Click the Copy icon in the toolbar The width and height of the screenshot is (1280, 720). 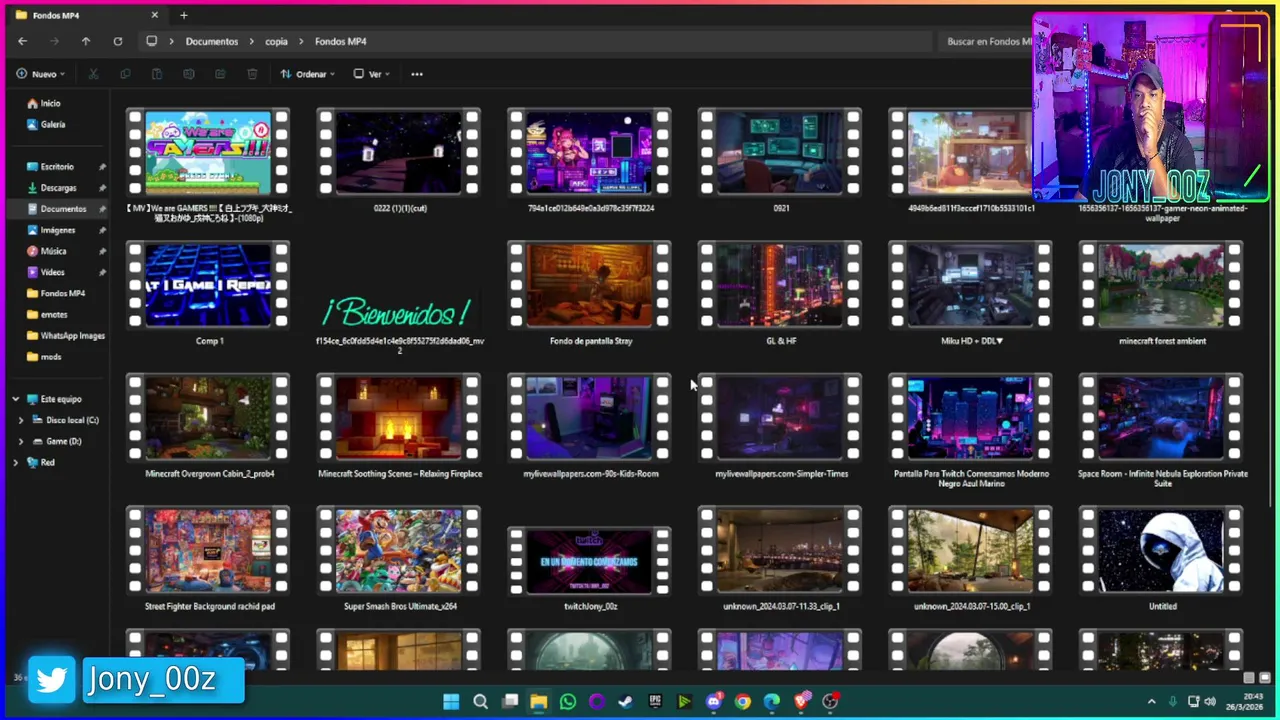click(125, 74)
